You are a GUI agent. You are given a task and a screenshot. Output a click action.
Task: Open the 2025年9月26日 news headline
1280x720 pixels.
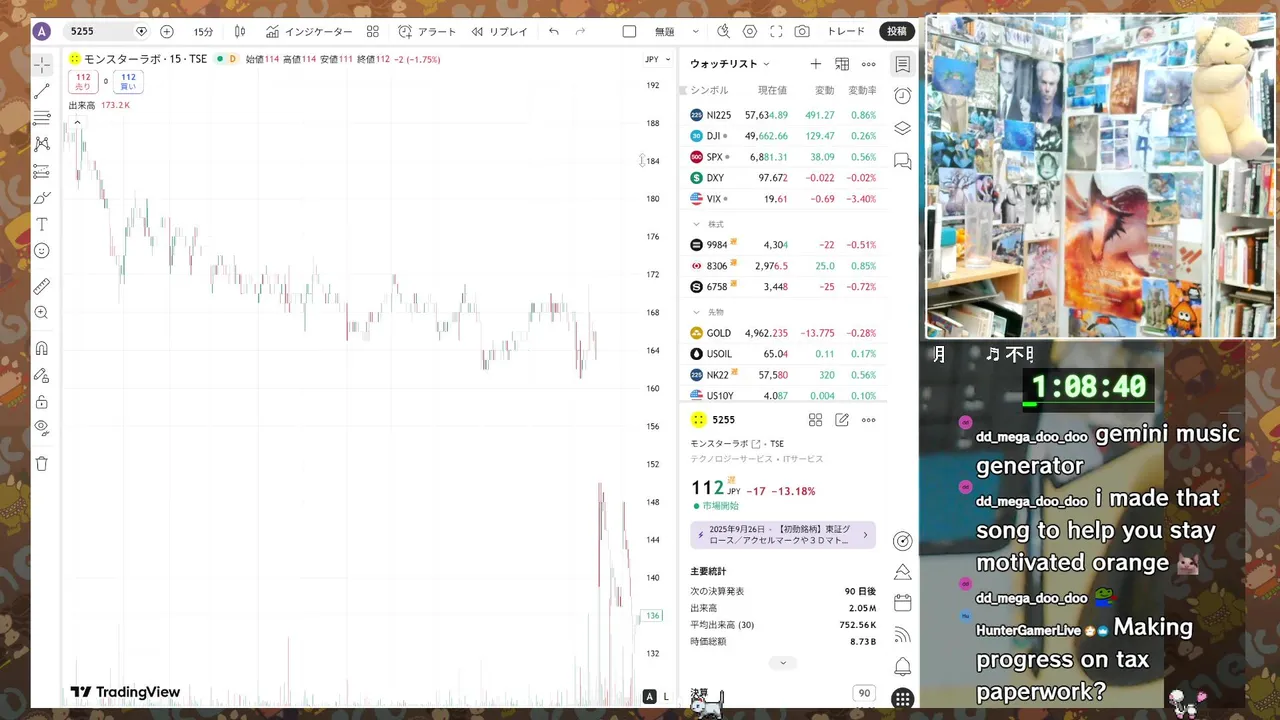pos(783,534)
